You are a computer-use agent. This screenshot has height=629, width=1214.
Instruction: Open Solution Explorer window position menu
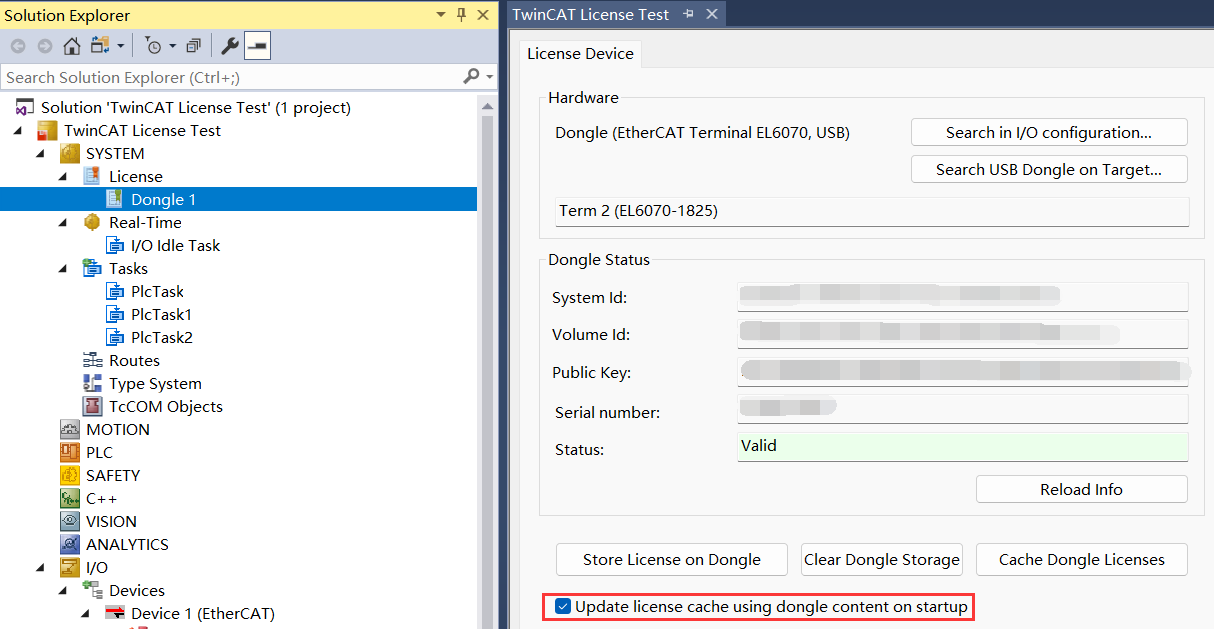[x=442, y=15]
